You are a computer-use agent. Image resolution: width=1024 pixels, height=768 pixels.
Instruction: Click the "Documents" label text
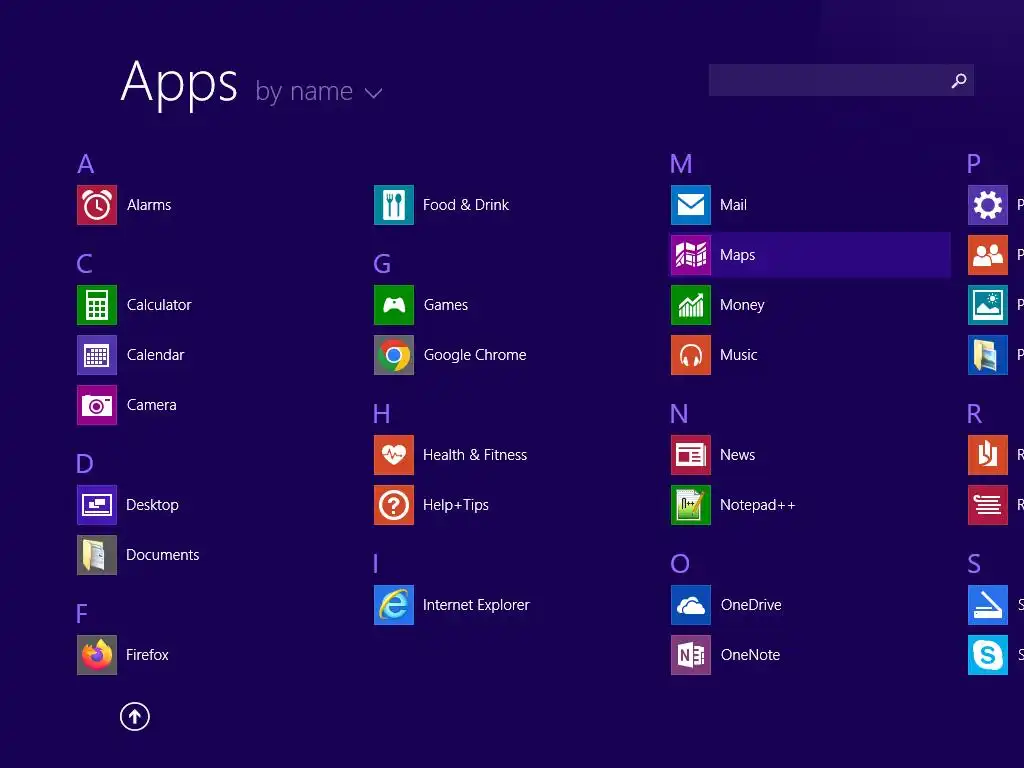pos(163,555)
